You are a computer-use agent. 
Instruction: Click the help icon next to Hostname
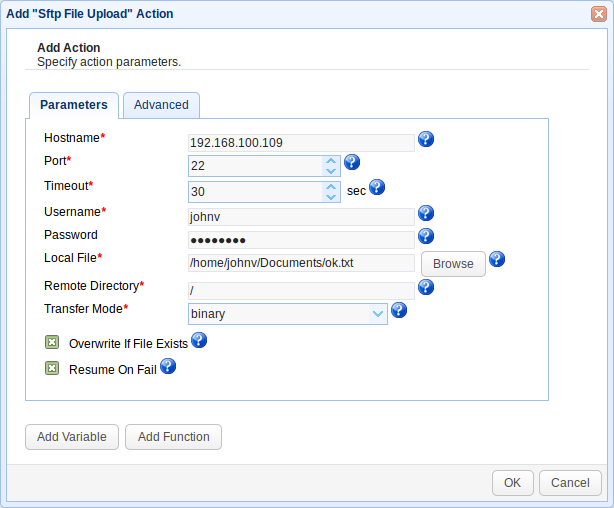pyautogui.click(x=426, y=139)
